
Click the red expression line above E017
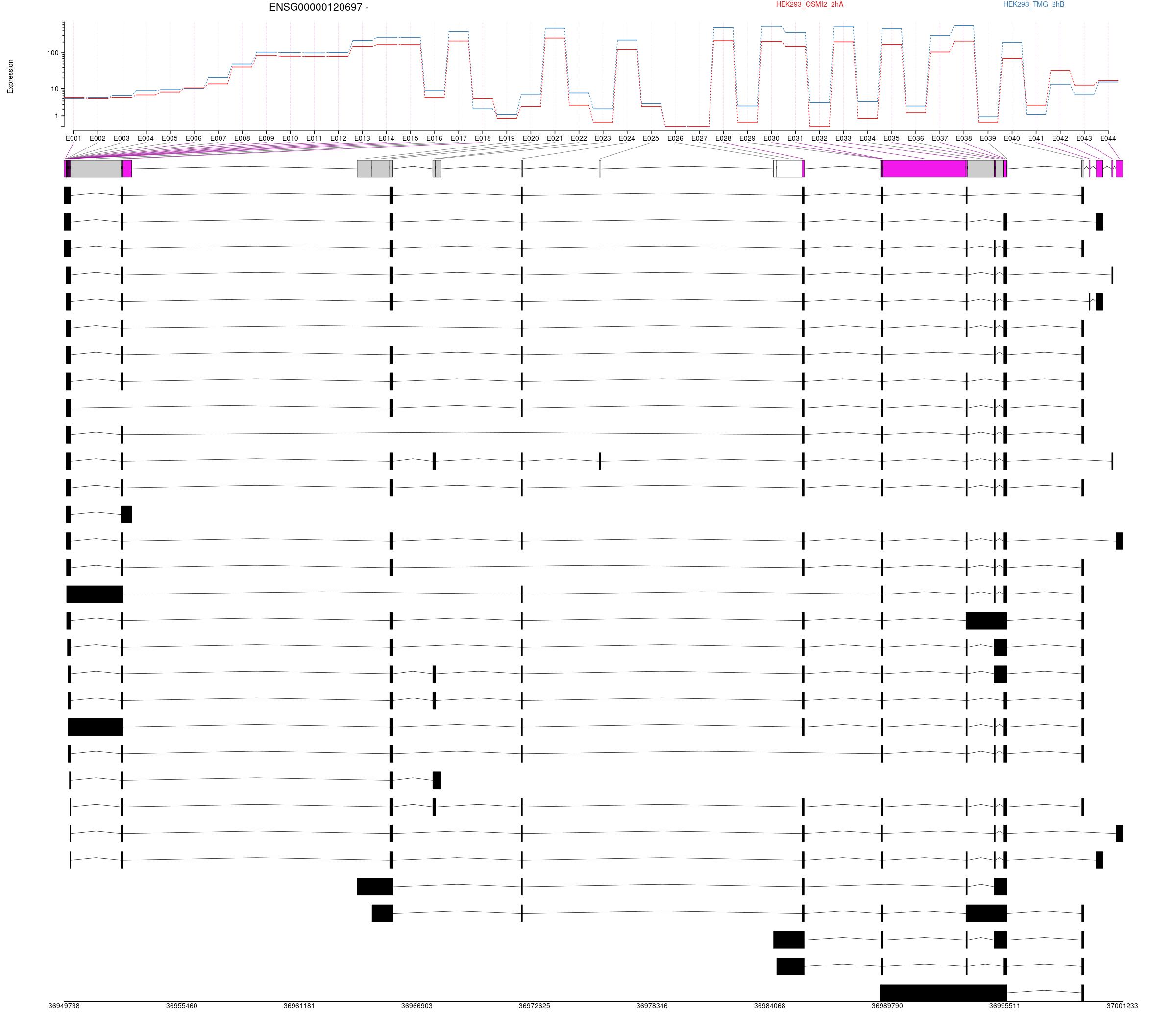(459, 41)
